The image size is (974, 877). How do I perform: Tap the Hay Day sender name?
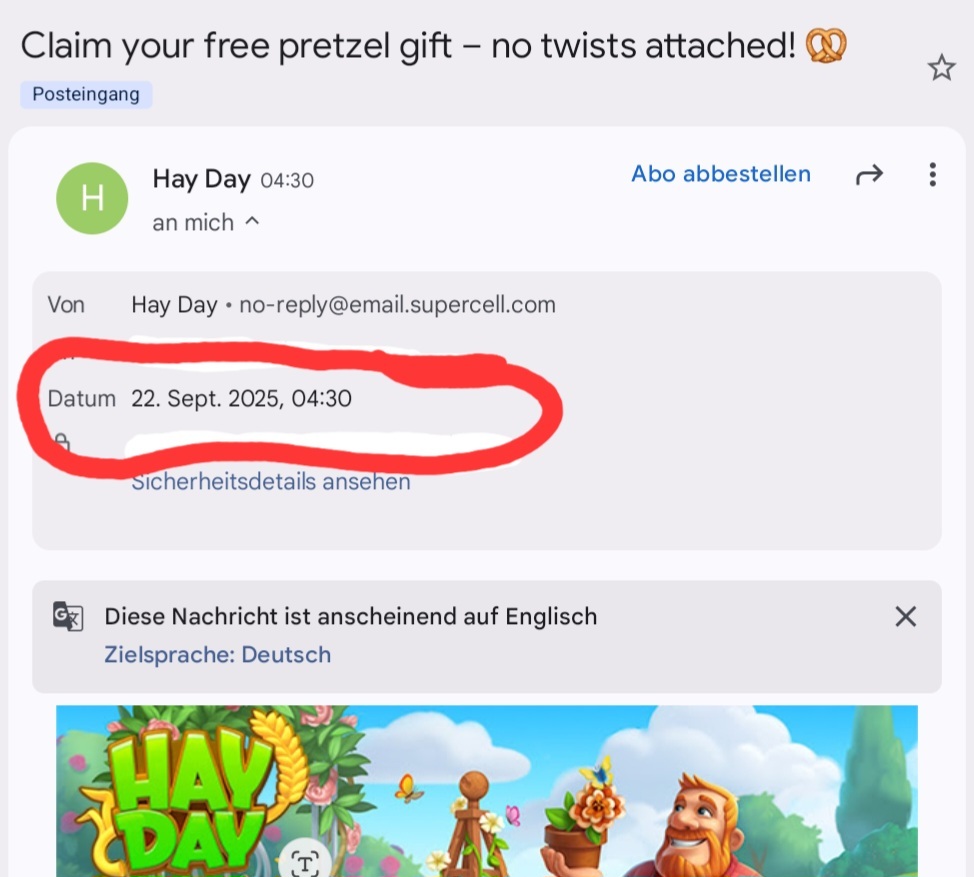coord(201,179)
